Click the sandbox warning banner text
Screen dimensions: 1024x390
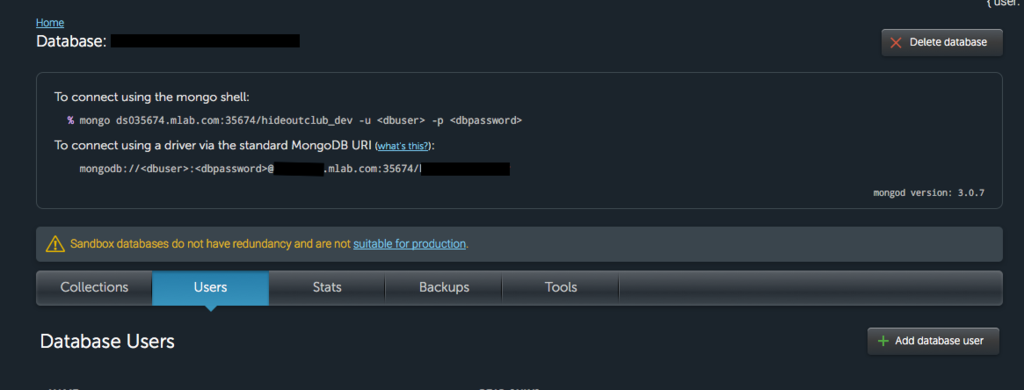tap(270, 244)
